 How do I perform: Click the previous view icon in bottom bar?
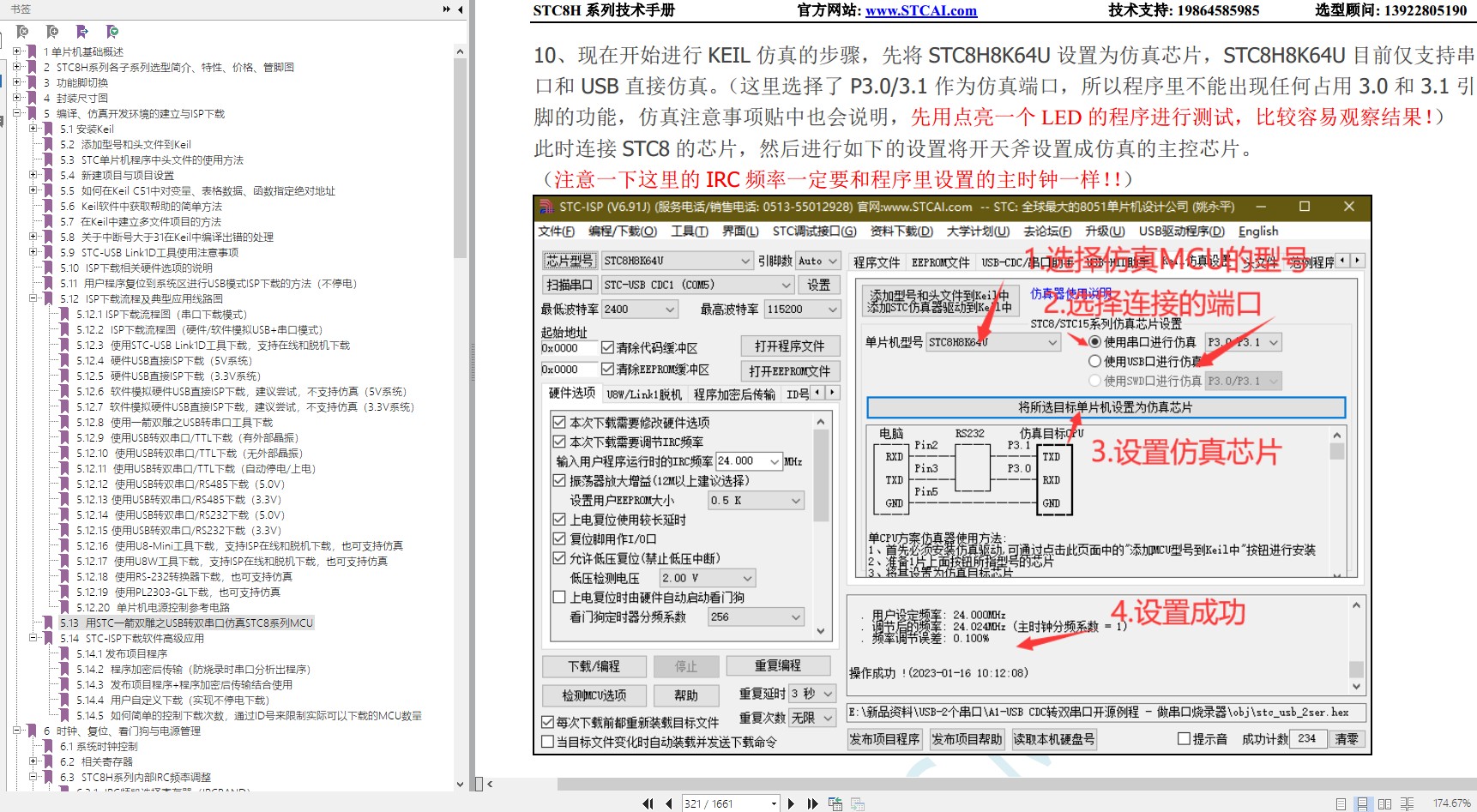tap(835, 803)
